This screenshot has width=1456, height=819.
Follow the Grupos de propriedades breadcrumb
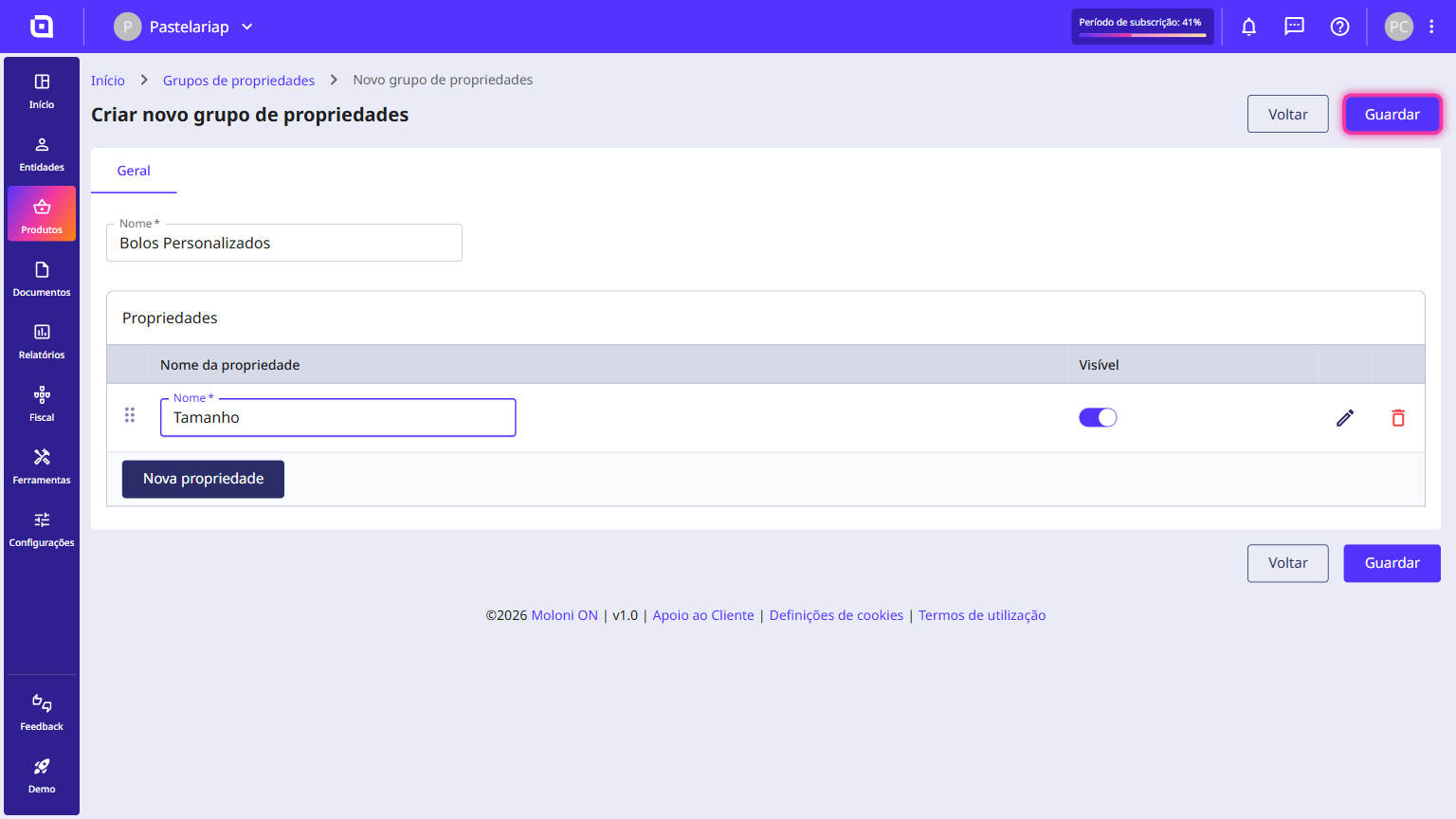coord(239,81)
